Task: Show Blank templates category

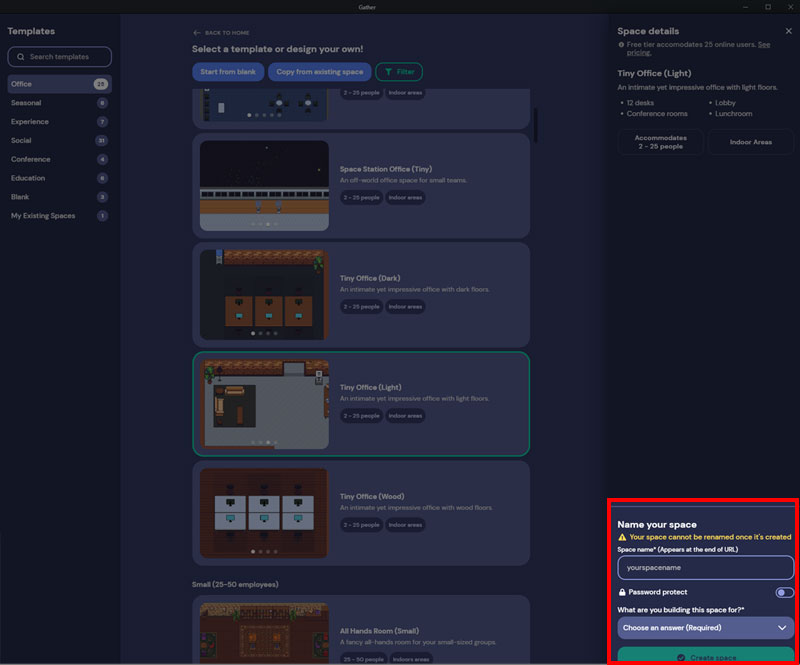Action: [59, 197]
